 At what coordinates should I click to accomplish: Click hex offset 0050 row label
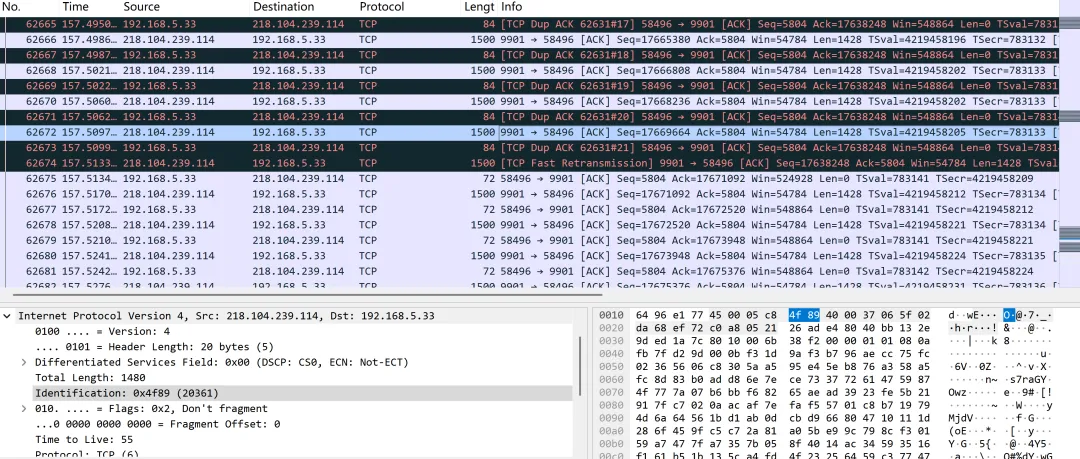click(x=611, y=366)
